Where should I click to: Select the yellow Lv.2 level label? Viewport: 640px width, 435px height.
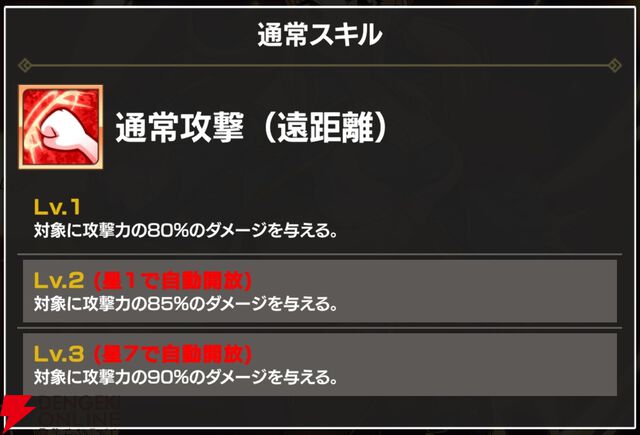(x=56, y=281)
